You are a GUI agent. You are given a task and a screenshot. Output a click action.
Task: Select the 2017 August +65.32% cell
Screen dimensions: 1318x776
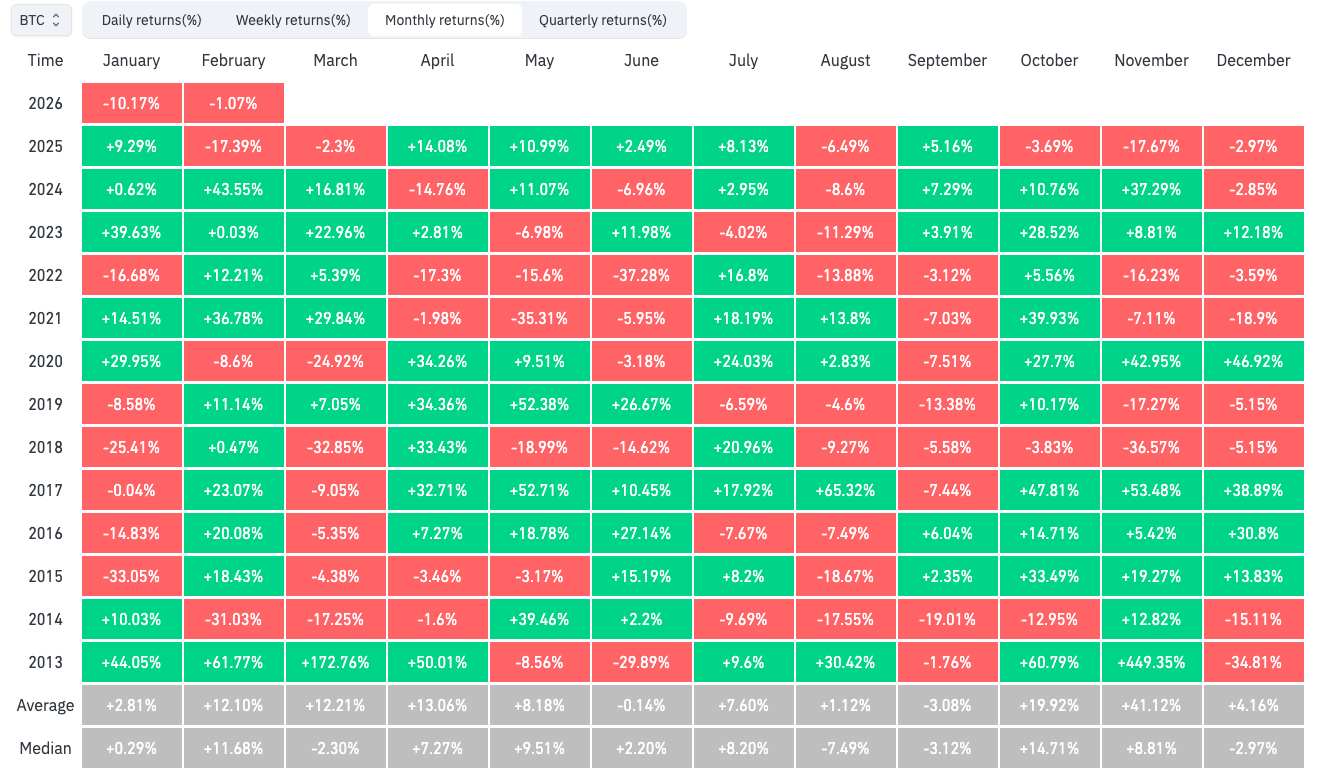(845, 490)
